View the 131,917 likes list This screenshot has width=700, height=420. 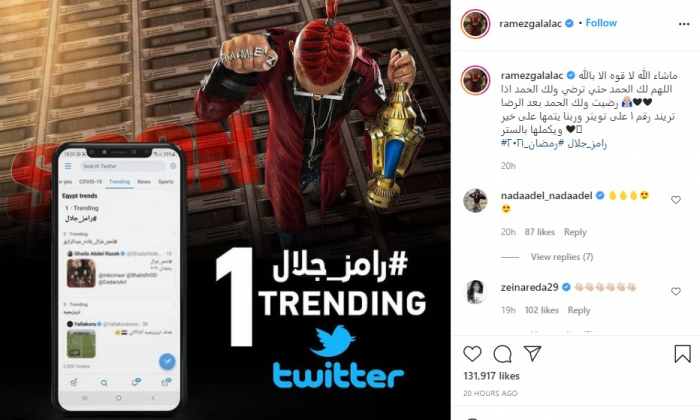click(x=492, y=376)
